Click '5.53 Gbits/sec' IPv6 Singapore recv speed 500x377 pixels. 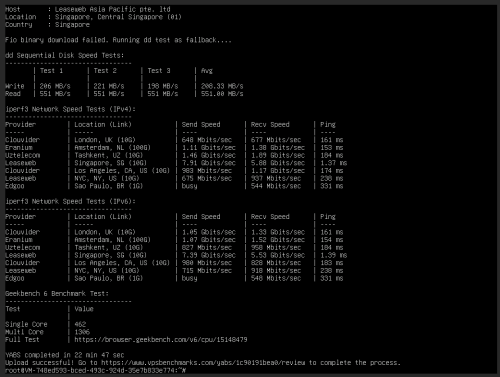click(278, 255)
